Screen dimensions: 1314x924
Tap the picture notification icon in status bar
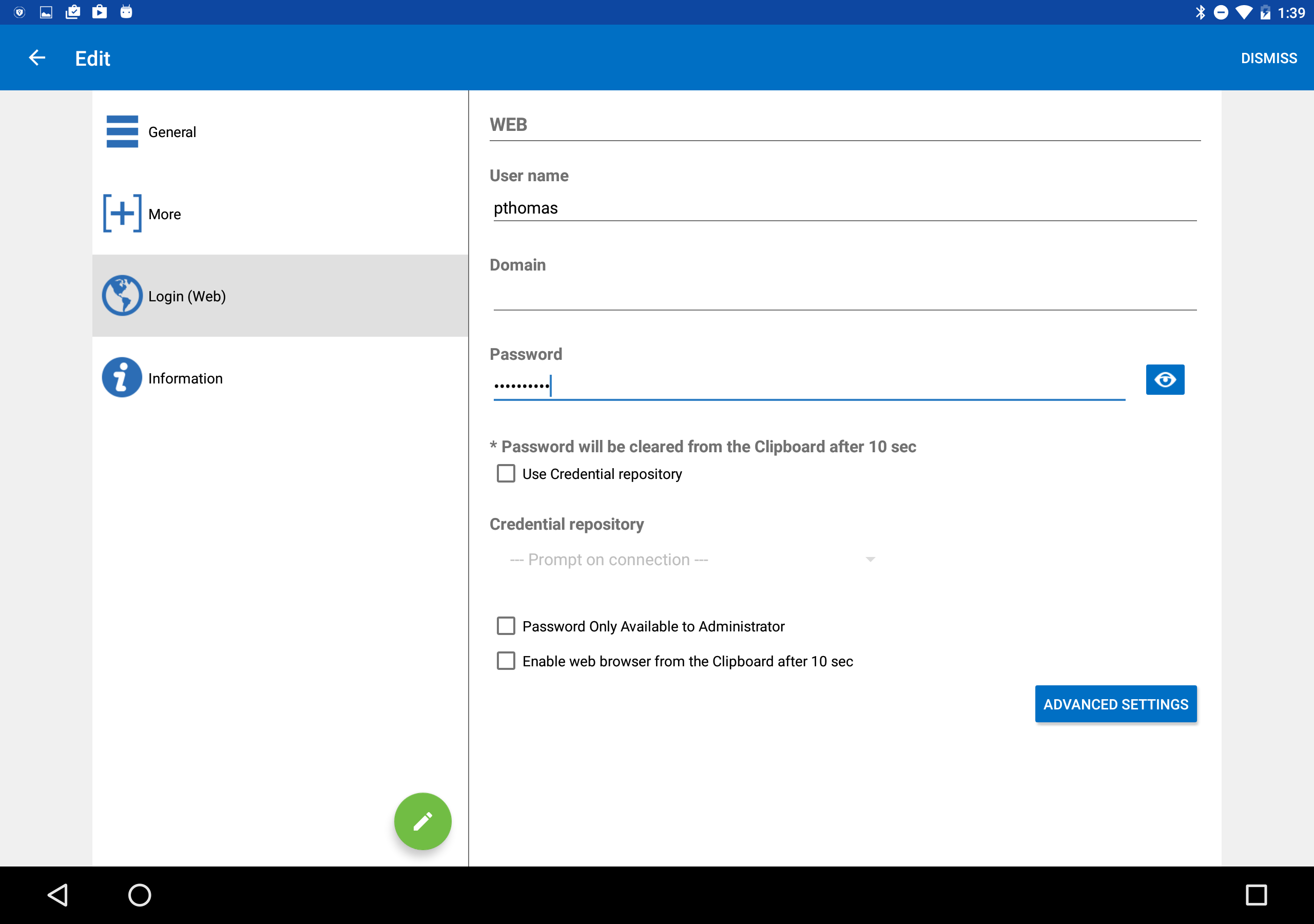(x=46, y=12)
